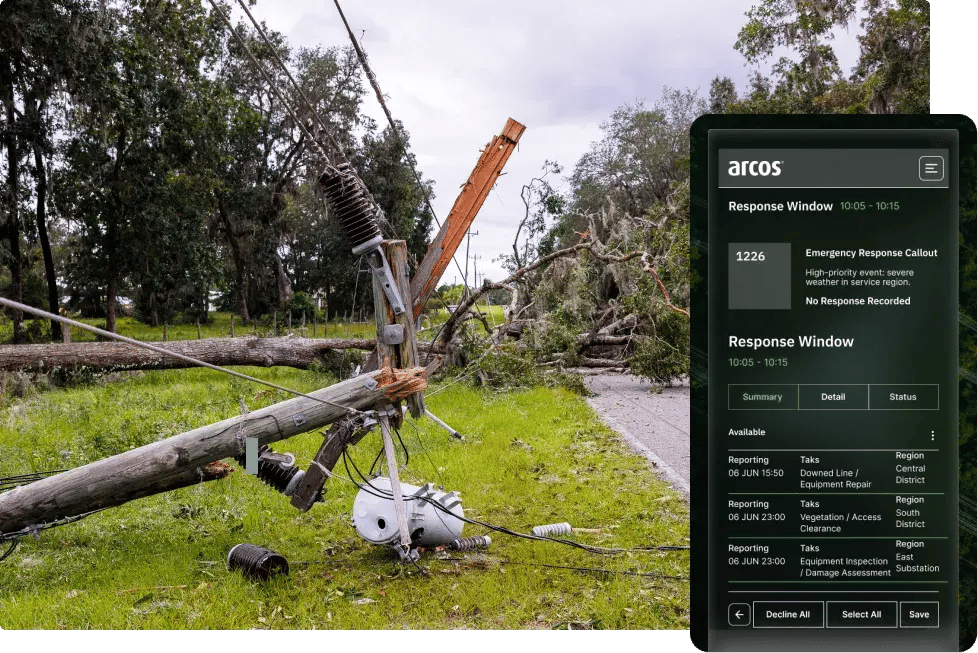Image resolution: width=978 pixels, height=653 pixels.
Task: Switch to the Status tab
Action: tap(903, 397)
